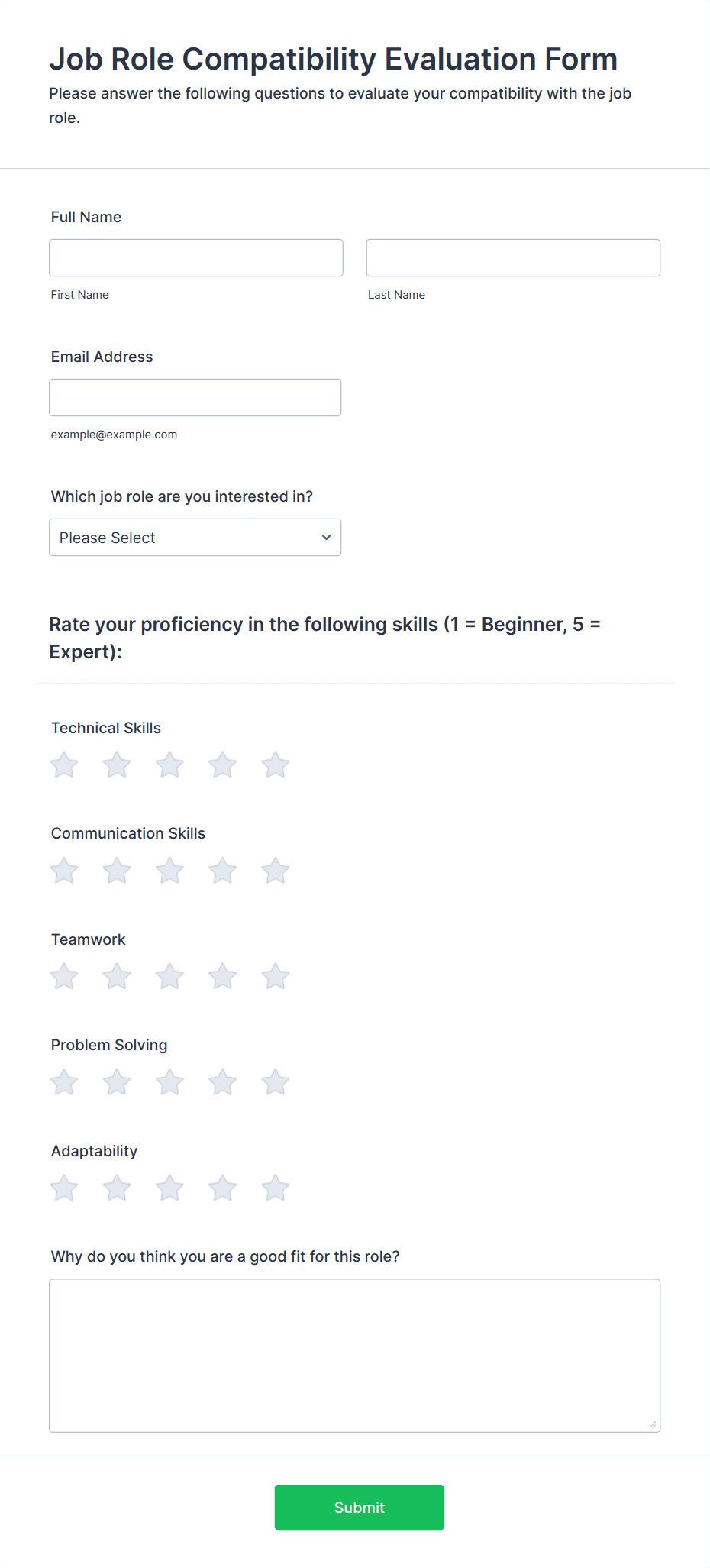Open the job role Please Select dropdown
The height and width of the screenshot is (1568, 710).
click(195, 538)
